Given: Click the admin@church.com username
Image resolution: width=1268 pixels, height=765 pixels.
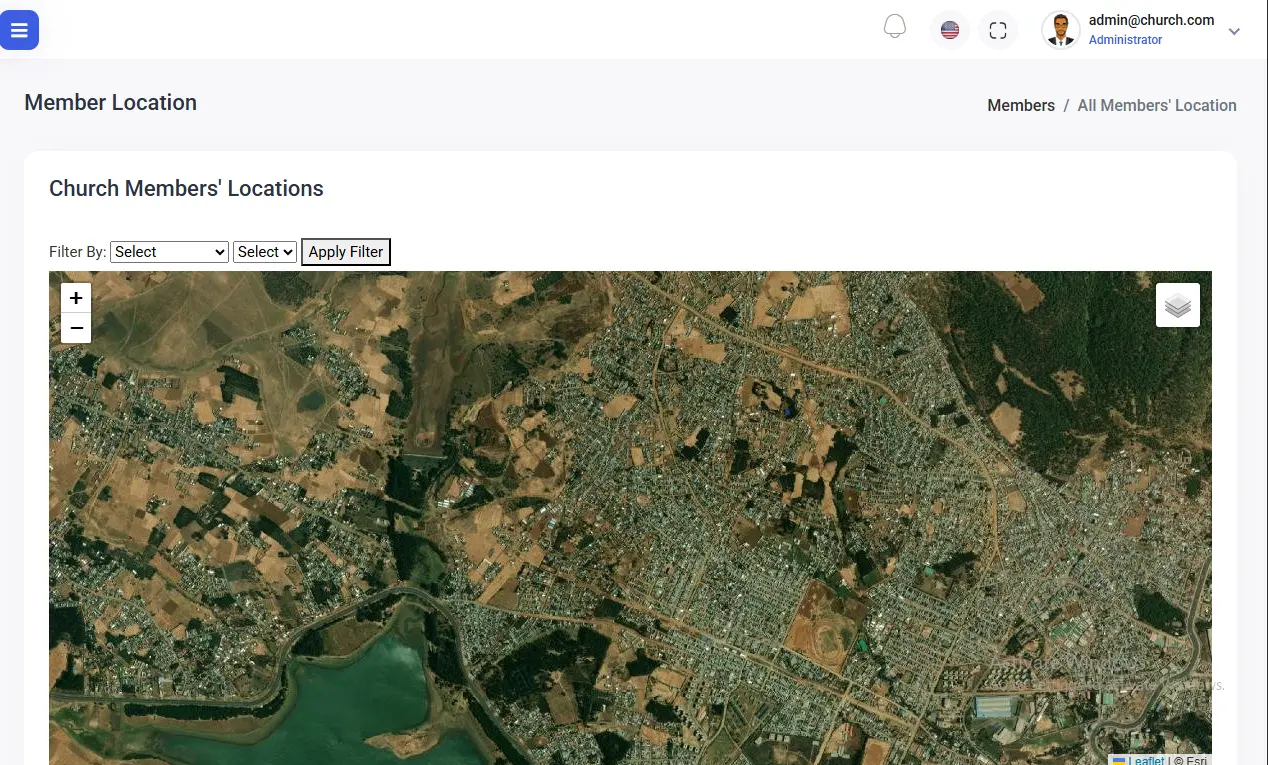Looking at the screenshot, I should click(1151, 20).
